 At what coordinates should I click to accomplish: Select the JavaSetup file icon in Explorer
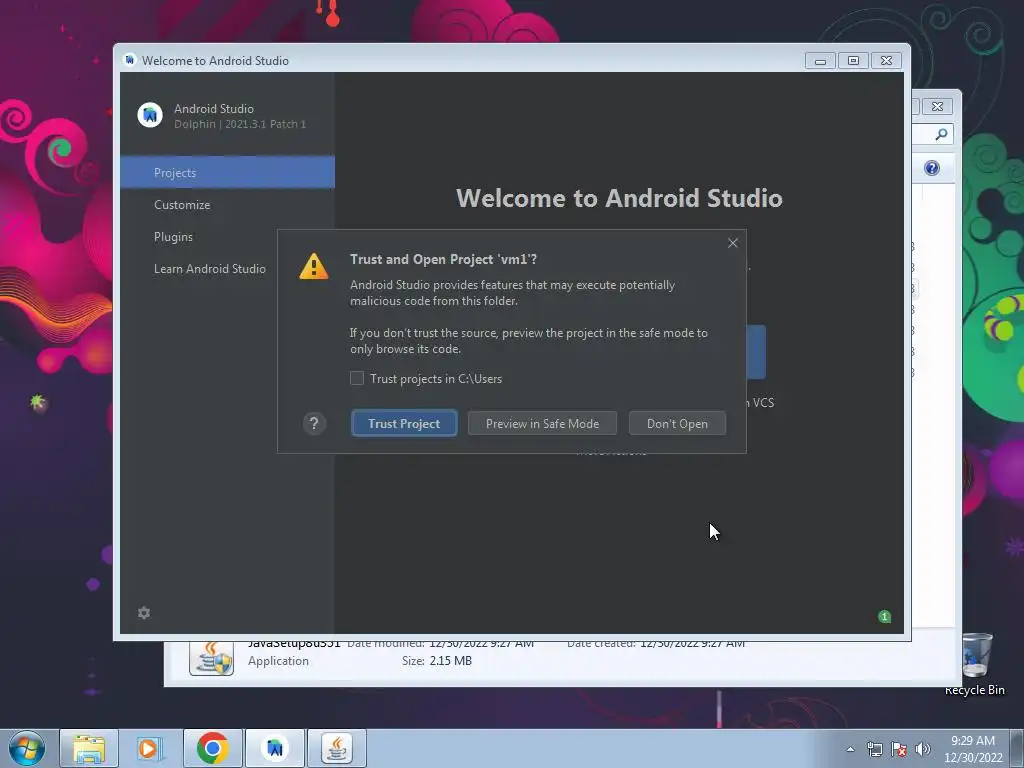click(x=212, y=657)
